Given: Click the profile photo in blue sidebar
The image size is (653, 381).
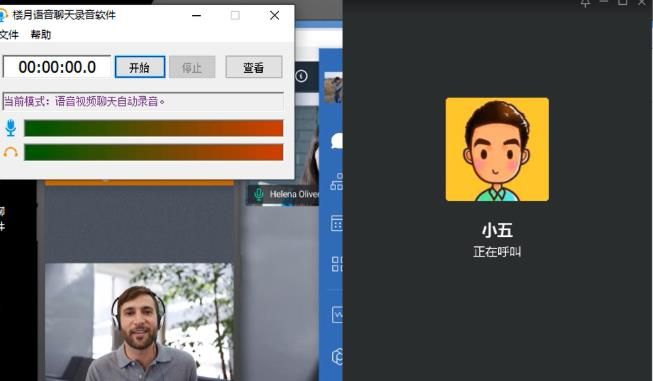Looking at the screenshot, I should click(333, 87).
